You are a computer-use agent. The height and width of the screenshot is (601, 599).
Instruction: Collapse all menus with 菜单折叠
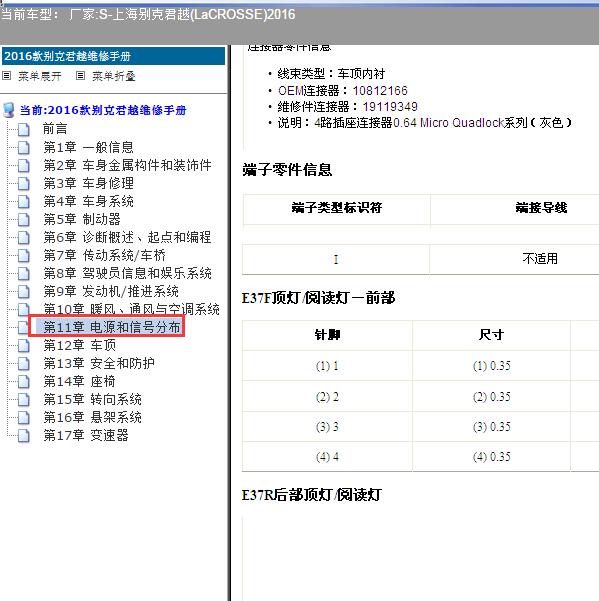pos(114,76)
